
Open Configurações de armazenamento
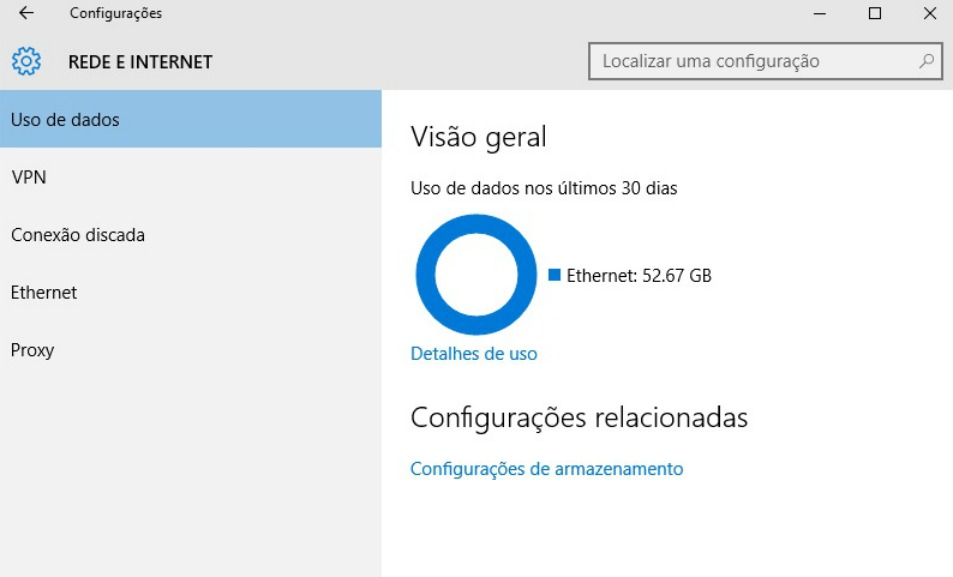[x=547, y=468]
